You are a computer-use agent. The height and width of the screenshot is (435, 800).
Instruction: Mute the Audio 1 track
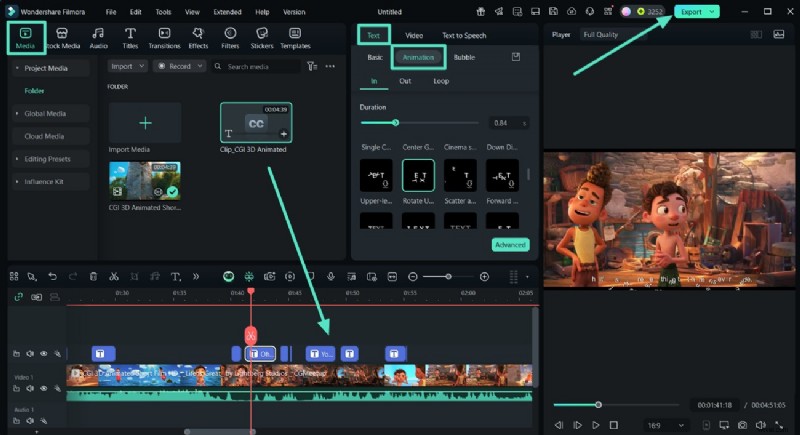30,420
